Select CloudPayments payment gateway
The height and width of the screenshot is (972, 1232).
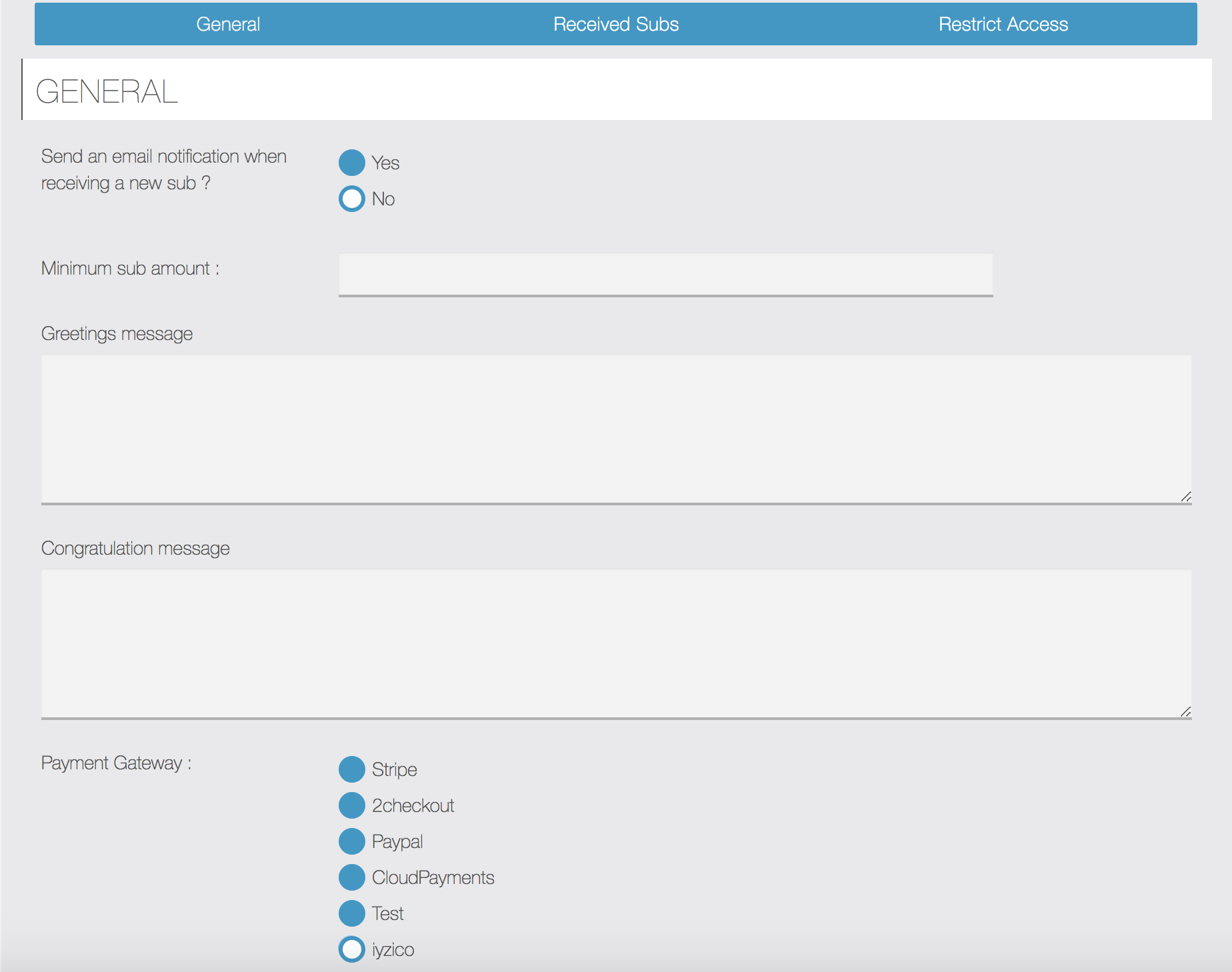352,877
